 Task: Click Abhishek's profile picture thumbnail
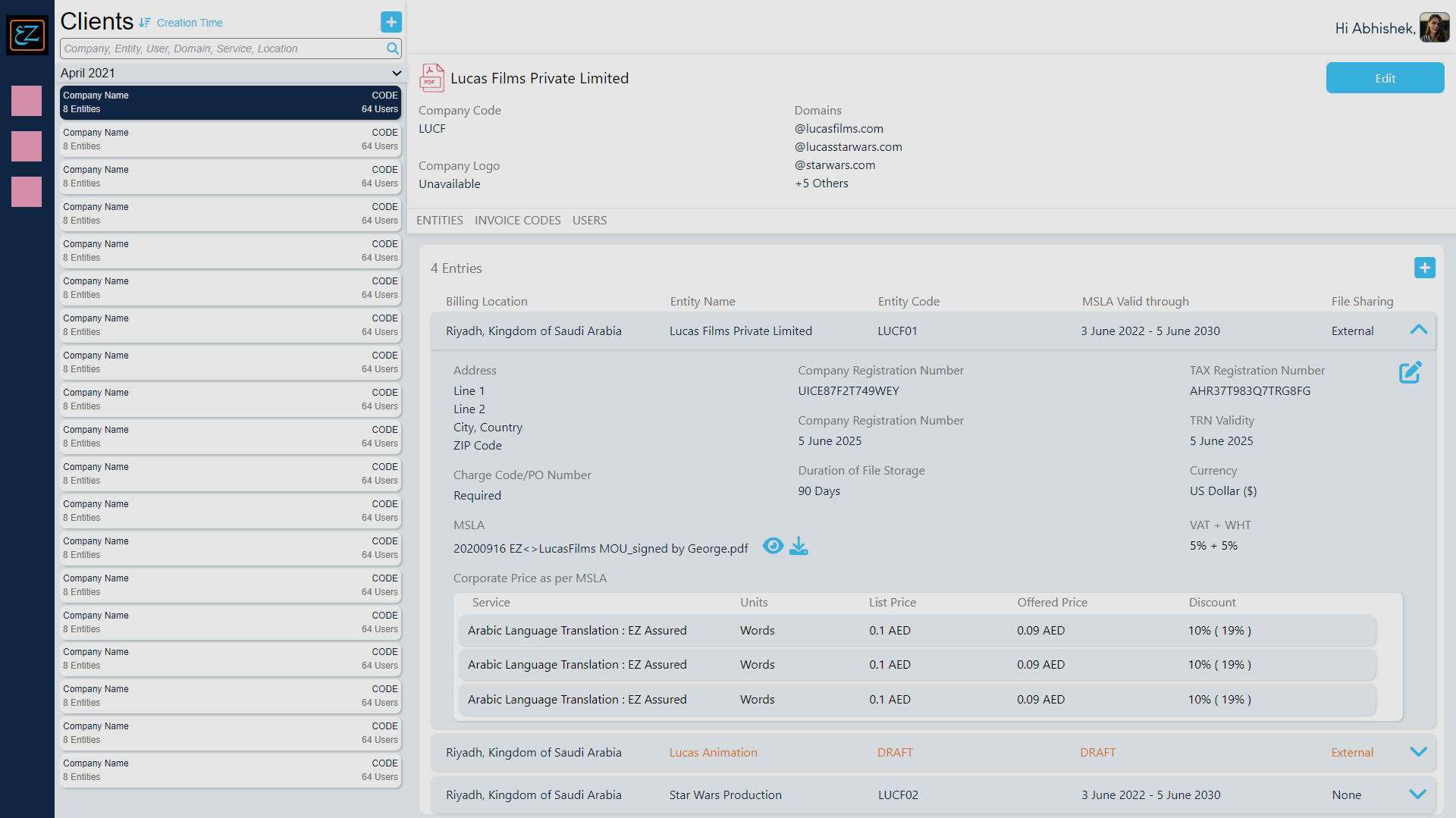coord(1434,27)
